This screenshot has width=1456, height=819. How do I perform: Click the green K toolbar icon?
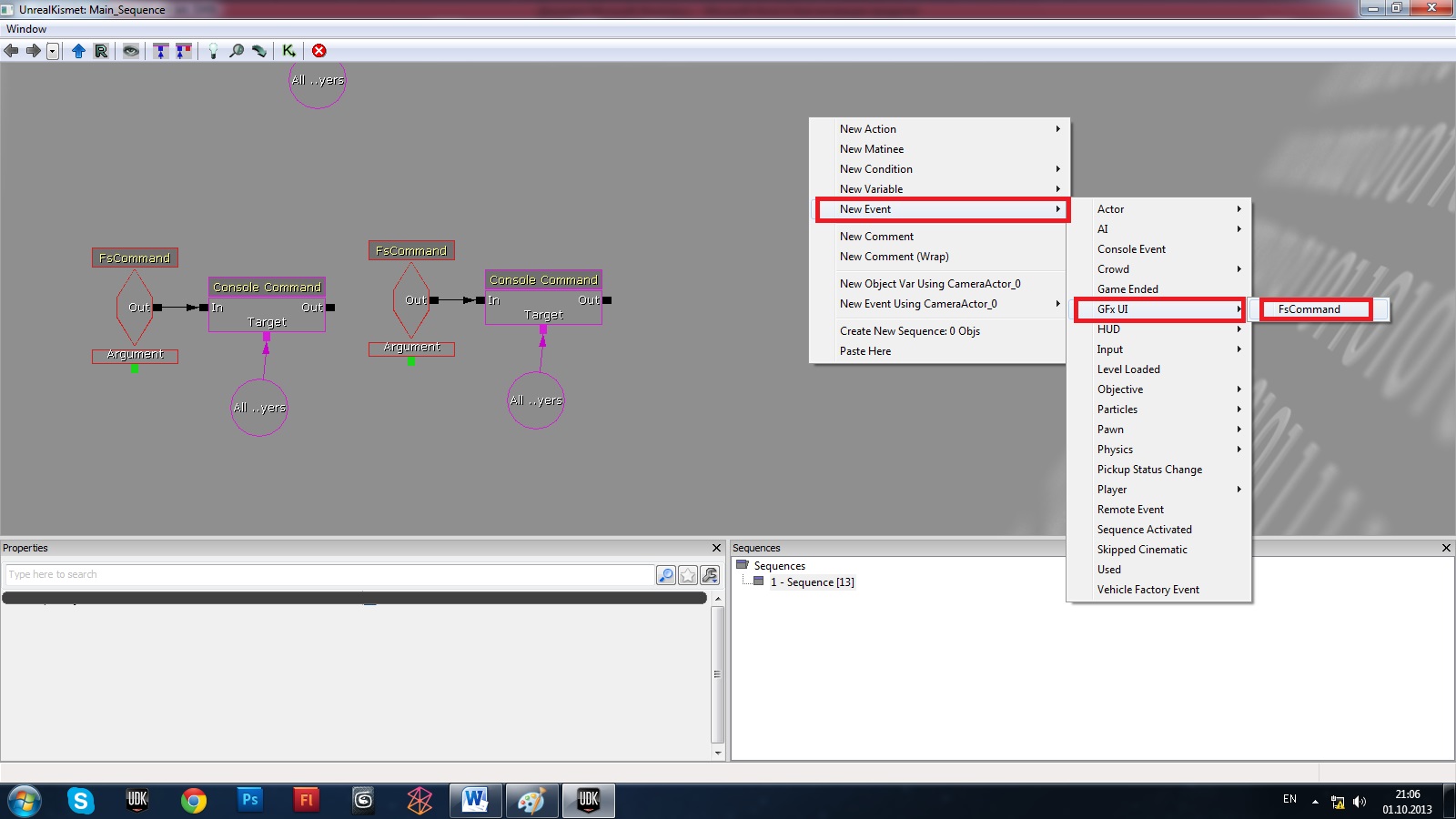pos(288,51)
